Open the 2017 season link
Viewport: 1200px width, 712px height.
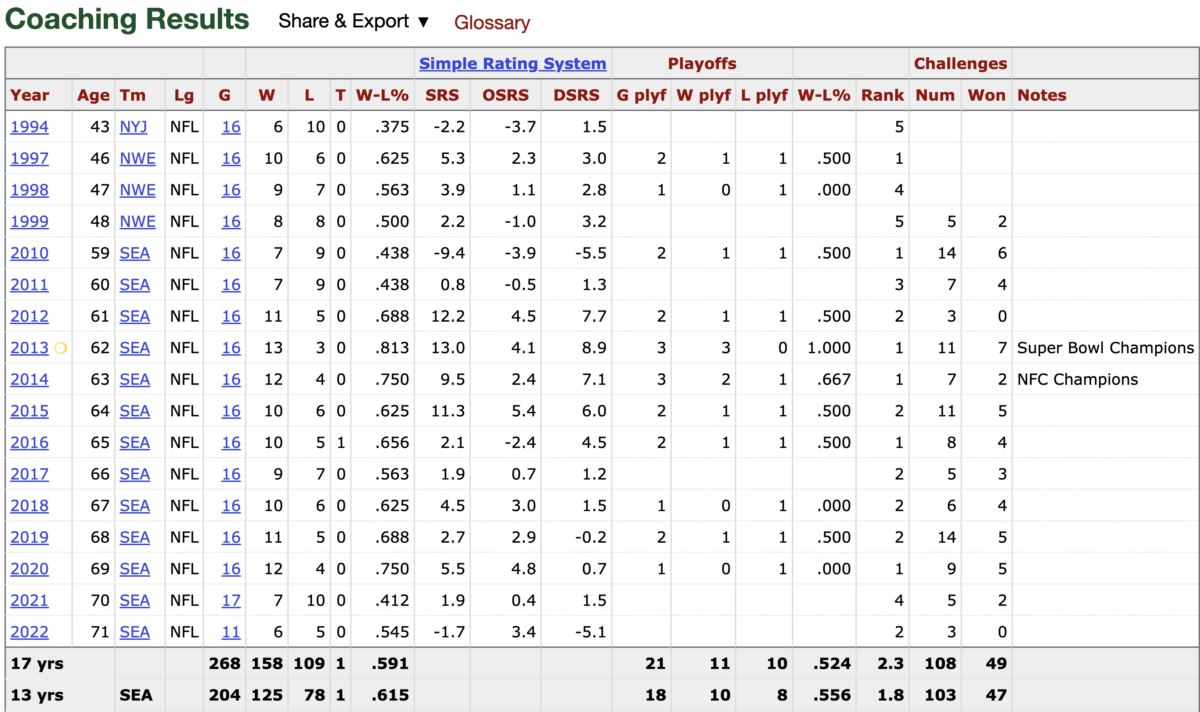tap(29, 474)
